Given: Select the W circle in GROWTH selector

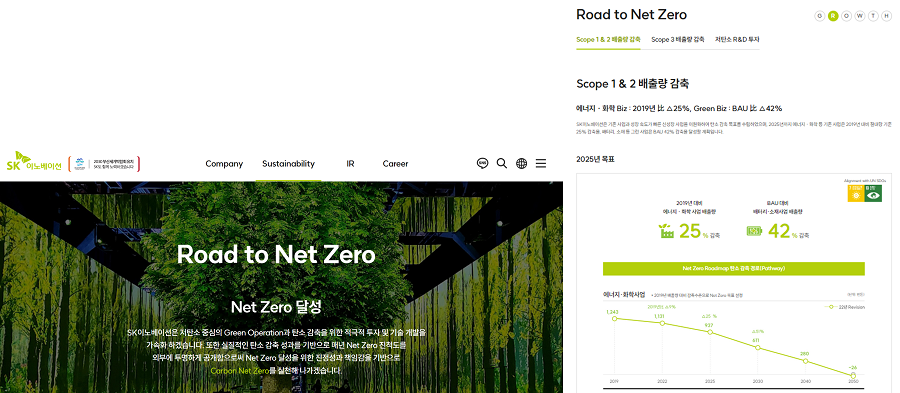Looking at the screenshot, I should click(x=860, y=16).
